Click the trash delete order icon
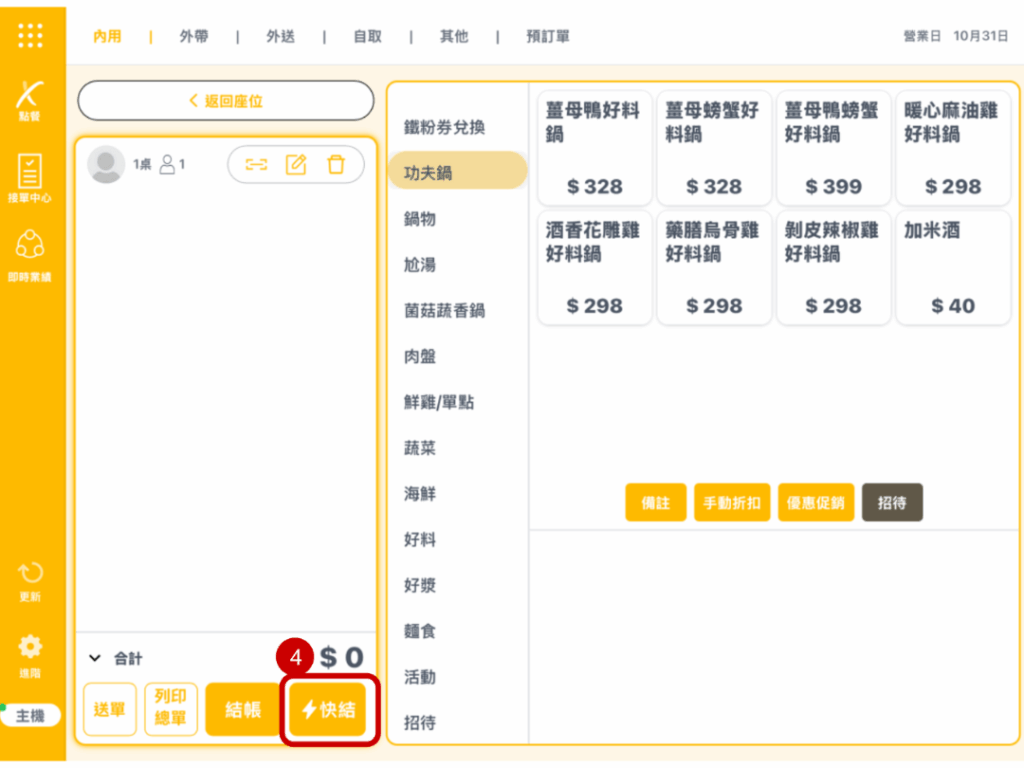The image size is (1024, 768). 336,165
